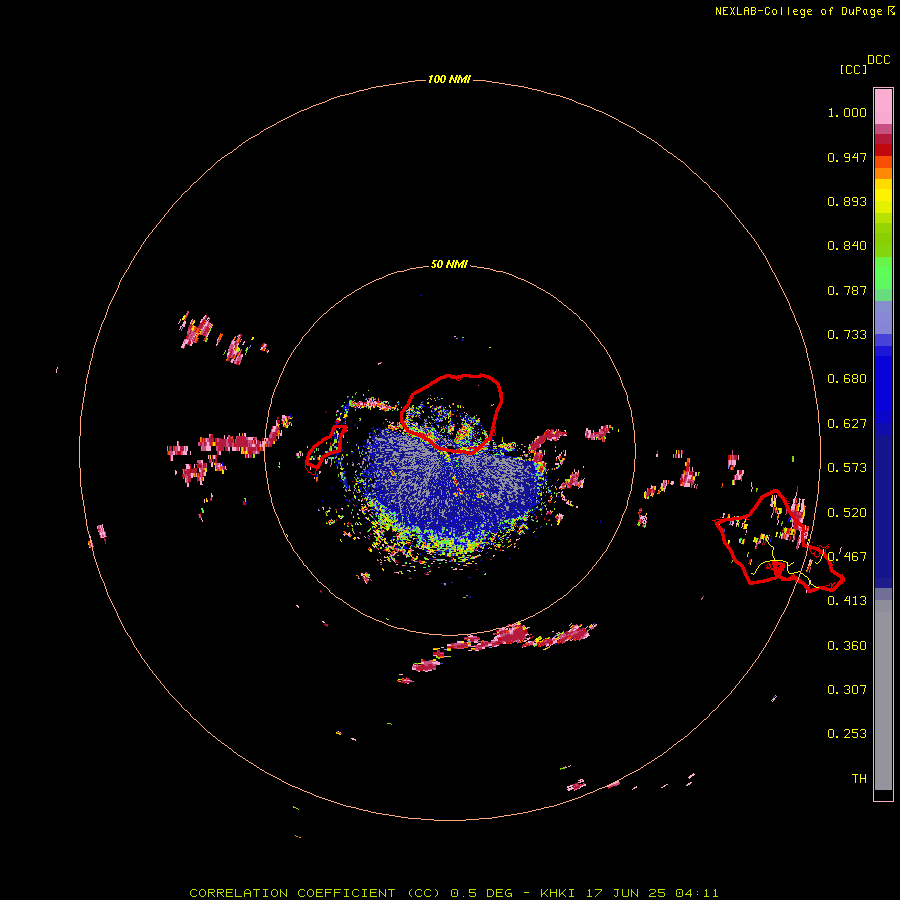
Task: Click the 0.680 legend value
Action: pos(847,379)
